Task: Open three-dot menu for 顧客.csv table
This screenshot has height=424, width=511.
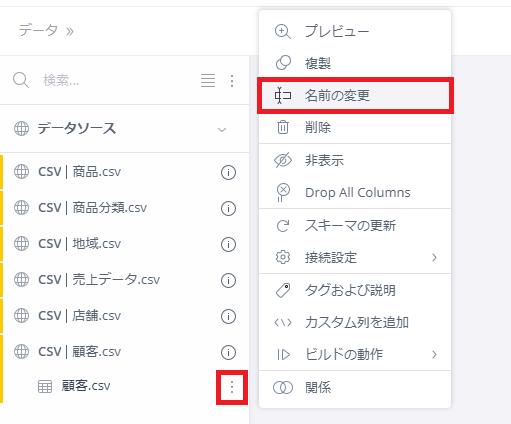Action: click(232, 387)
